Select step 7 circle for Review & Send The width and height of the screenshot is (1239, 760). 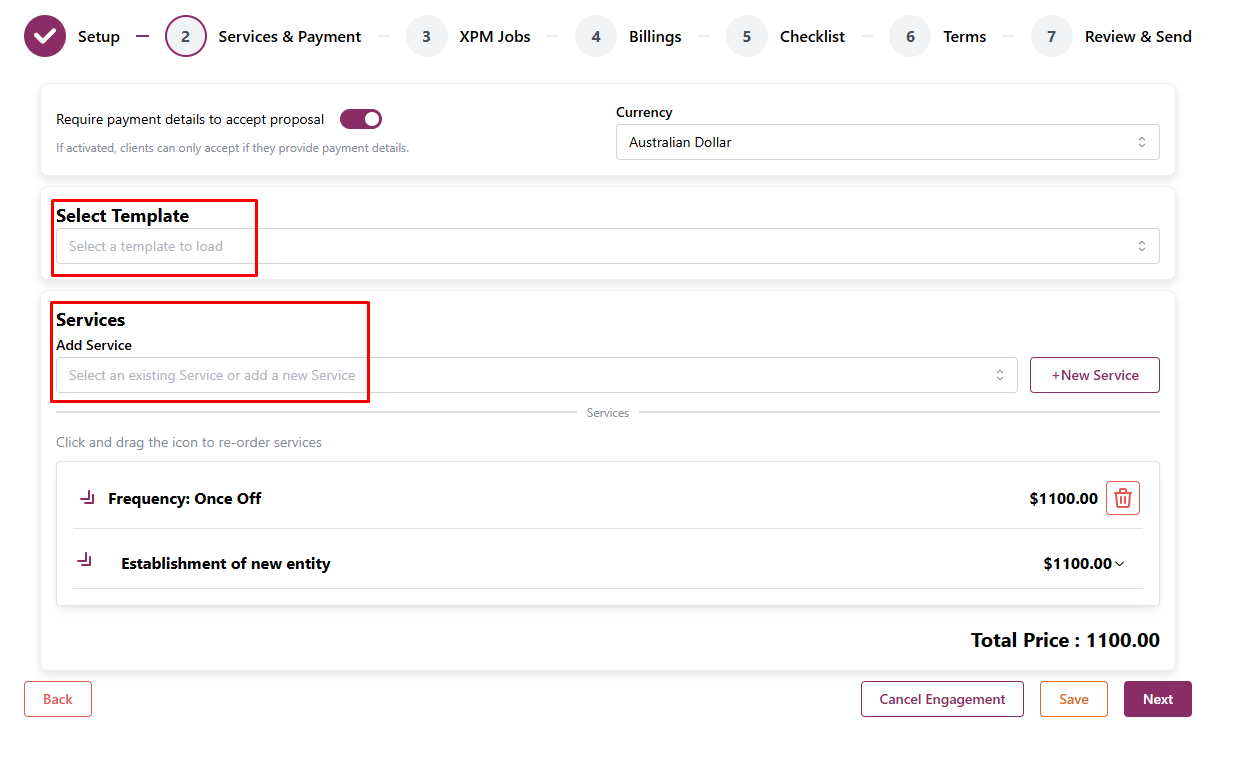pos(1051,36)
